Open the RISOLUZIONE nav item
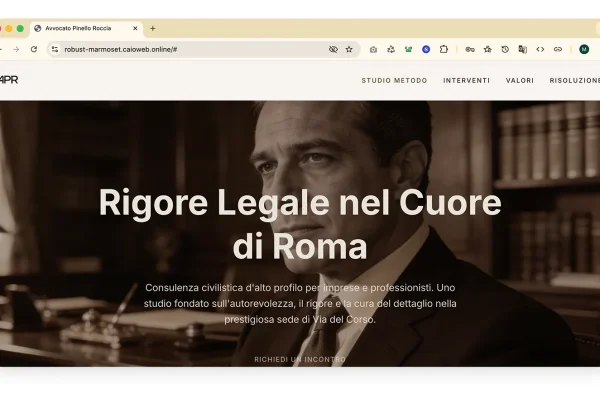600x403 pixels. (x=575, y=80)
